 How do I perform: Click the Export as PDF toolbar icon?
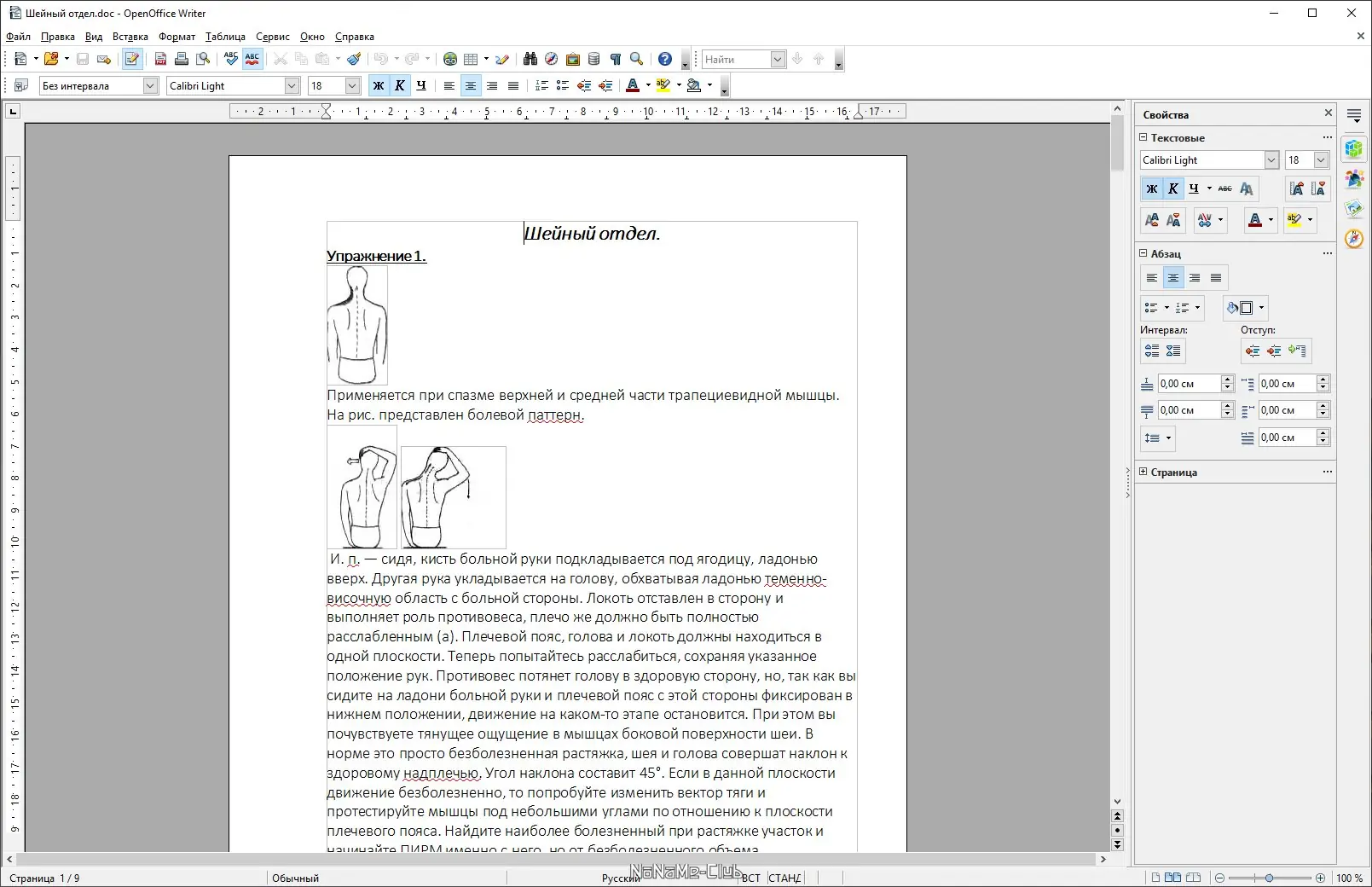tap(160, 59)
